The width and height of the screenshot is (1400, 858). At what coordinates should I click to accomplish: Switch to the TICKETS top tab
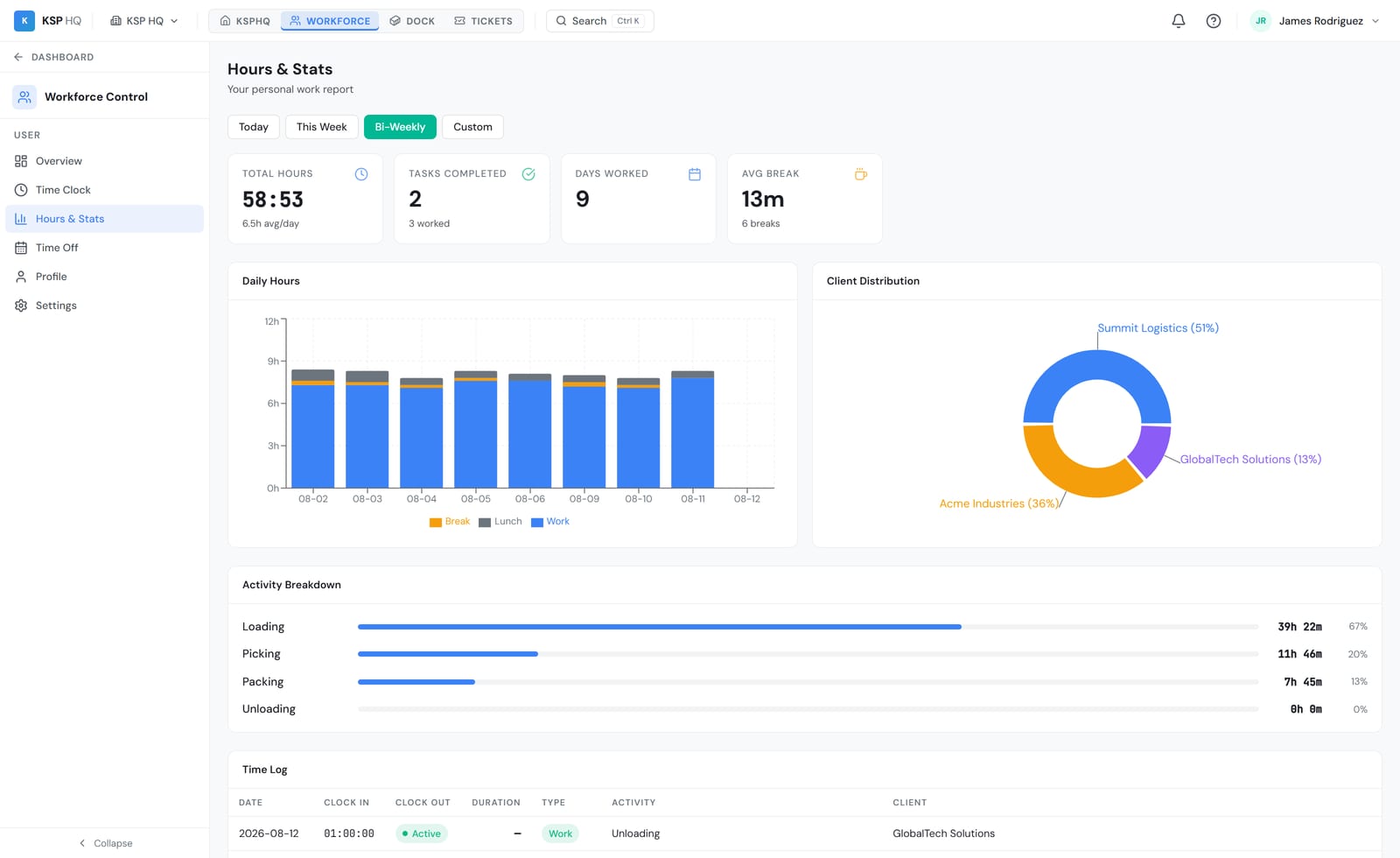484,21
